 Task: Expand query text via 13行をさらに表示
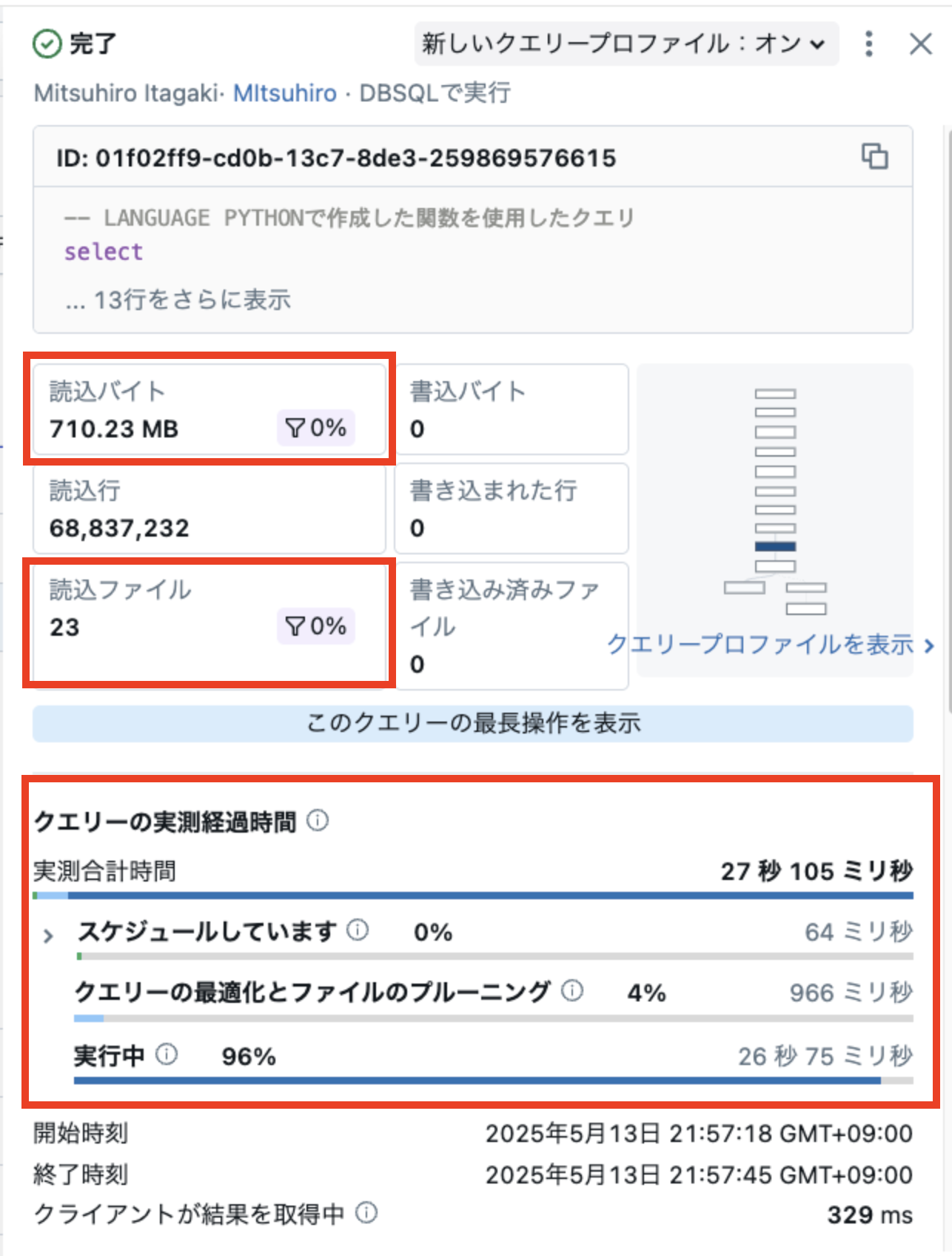[x=178, y=300]
